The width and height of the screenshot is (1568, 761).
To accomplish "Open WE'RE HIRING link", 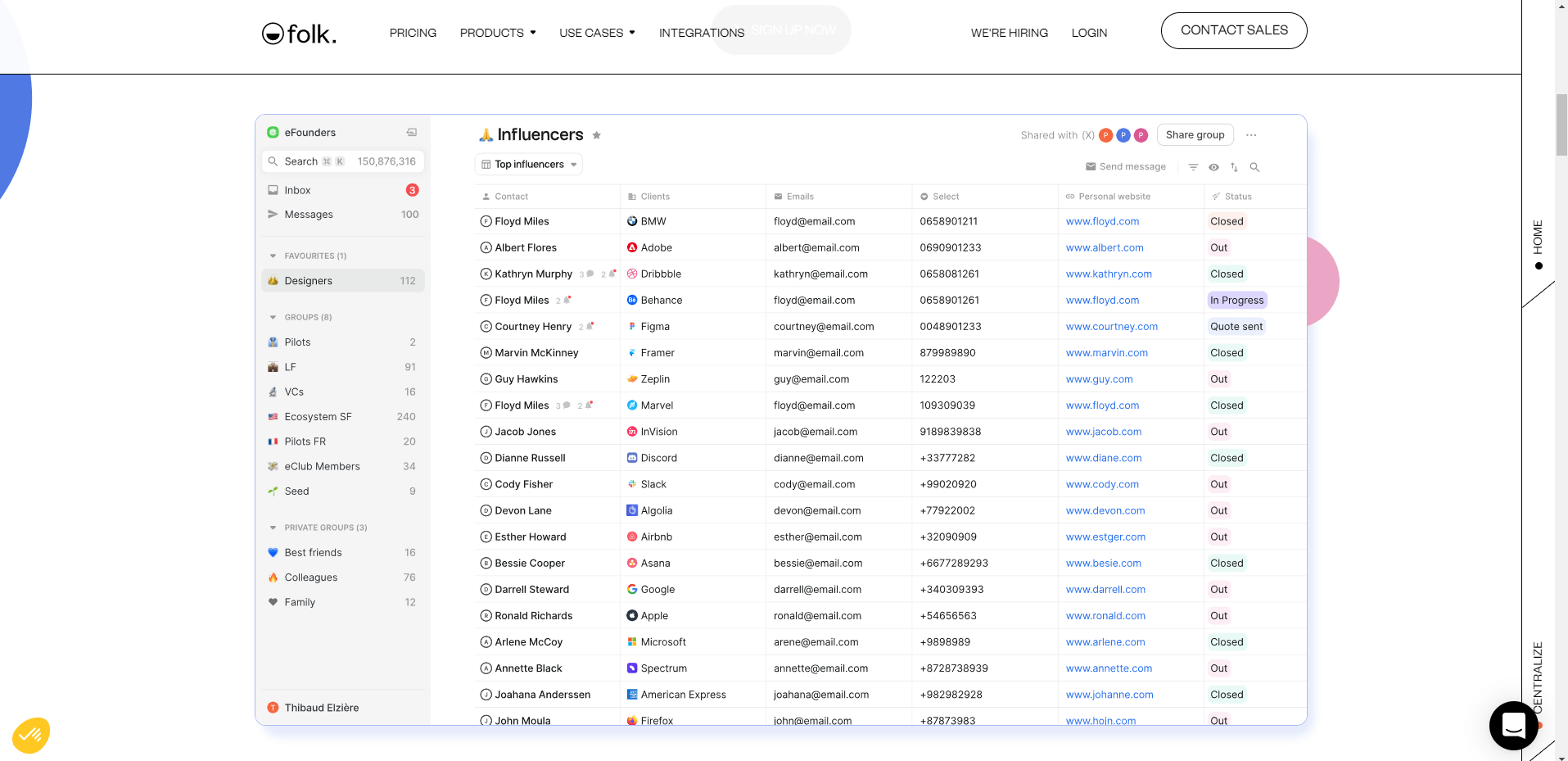I will 1010,33.
